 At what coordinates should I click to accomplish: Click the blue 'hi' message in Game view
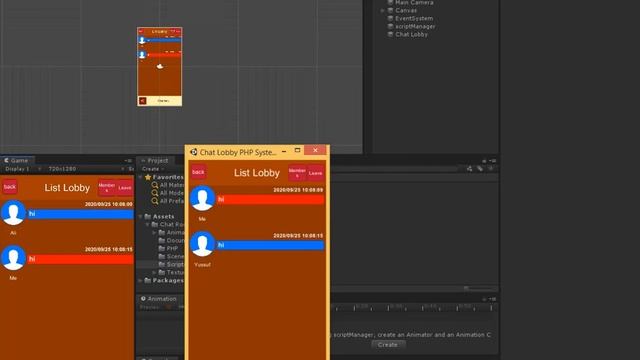[x=81, y=214]
